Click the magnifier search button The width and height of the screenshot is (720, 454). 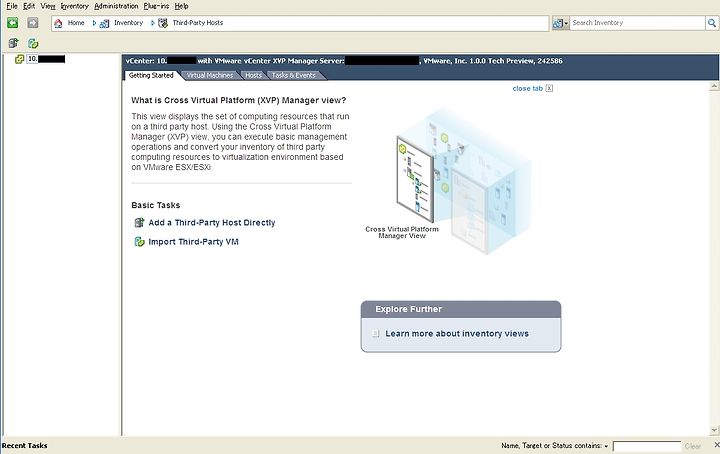click(x=711, y=22)
